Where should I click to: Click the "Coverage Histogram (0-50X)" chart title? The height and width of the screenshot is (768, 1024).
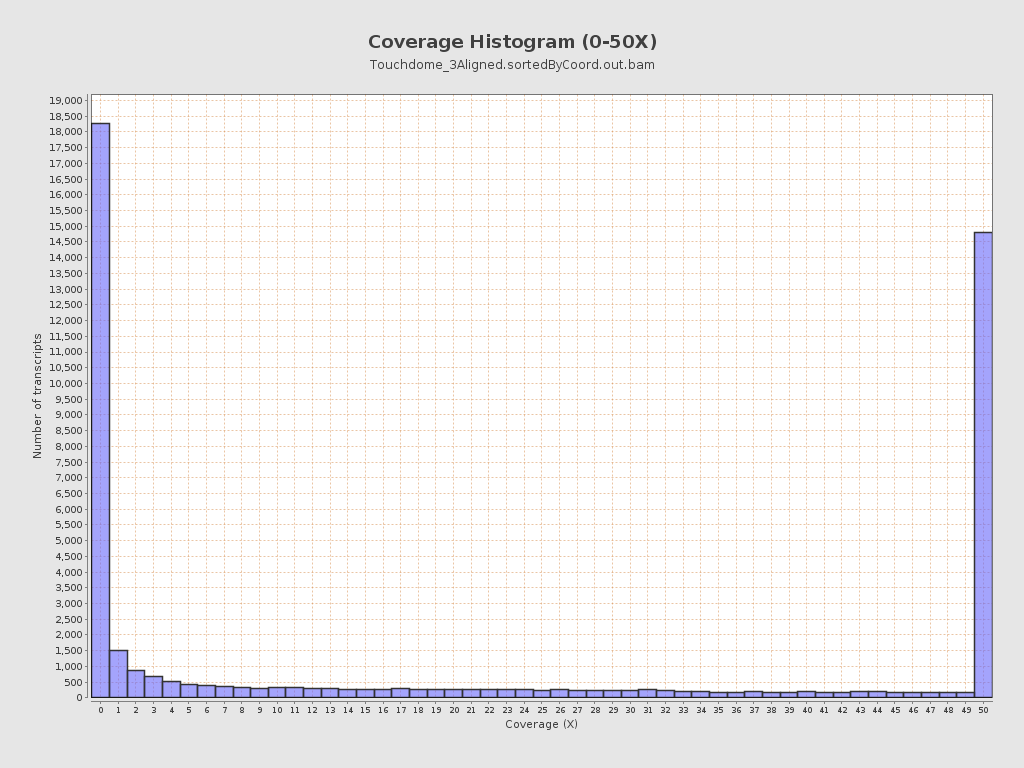(512, 42)
